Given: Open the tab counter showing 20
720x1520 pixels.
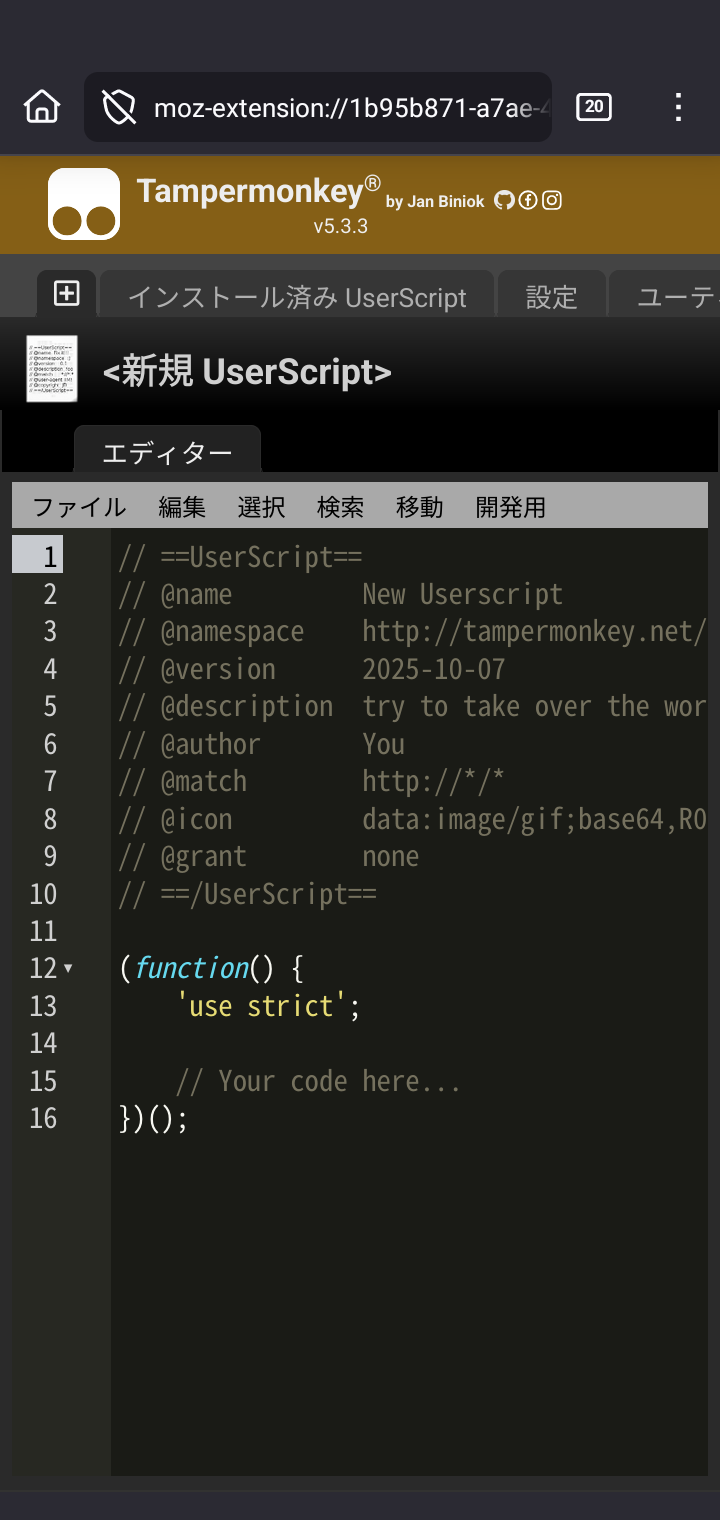Looking at the screenshot, I should [x=594, y=107].
